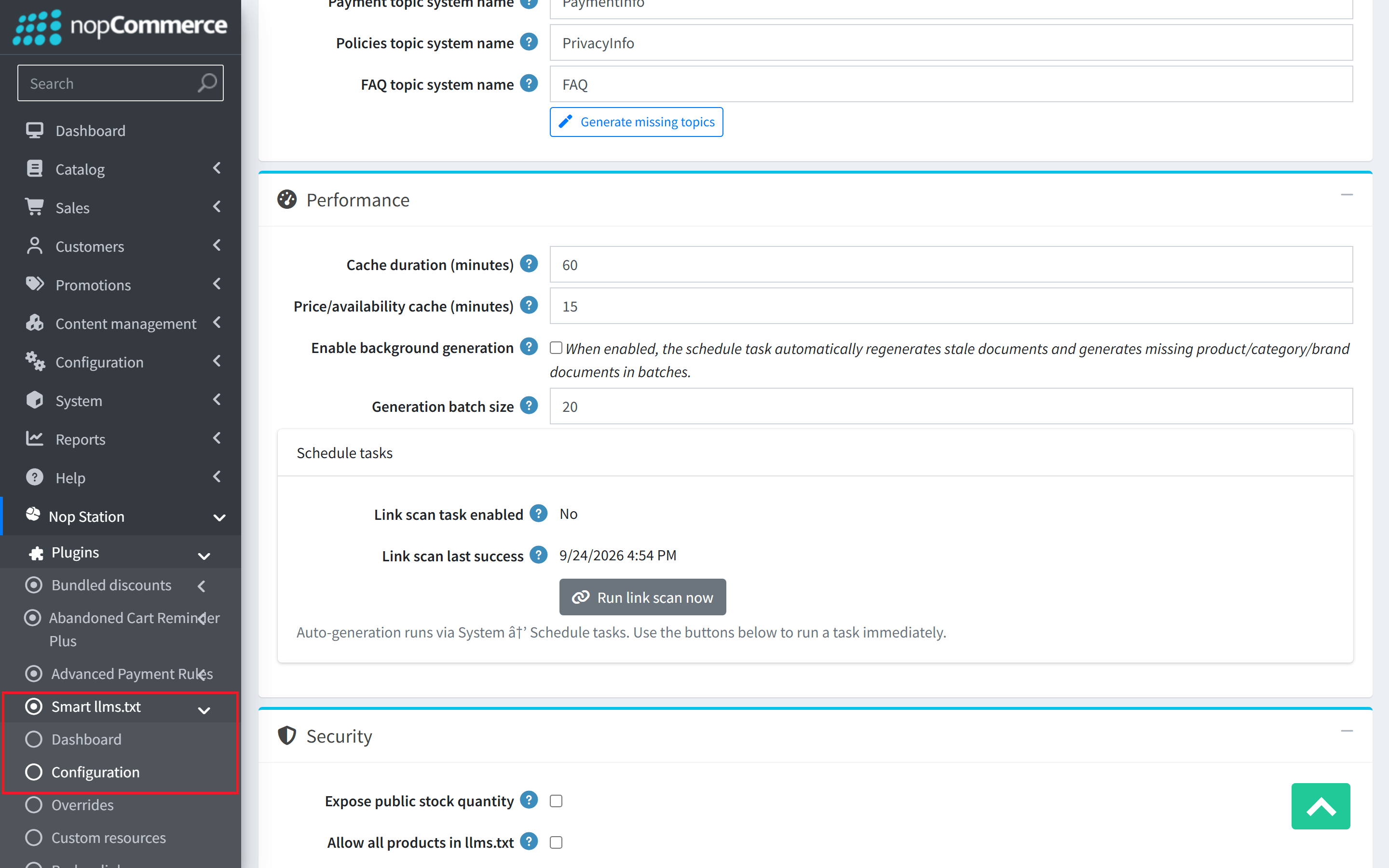The image size is (1389, 868).
Task: Click help icon for Expose public stock quantity
Action: pos(529,800)
